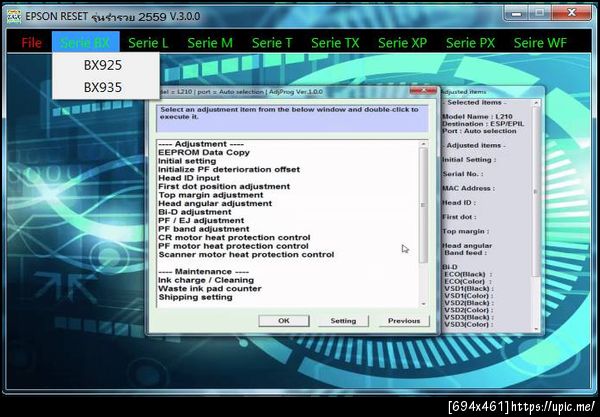Open the Serie BX menu
The image size is (600, 417).
86,42
